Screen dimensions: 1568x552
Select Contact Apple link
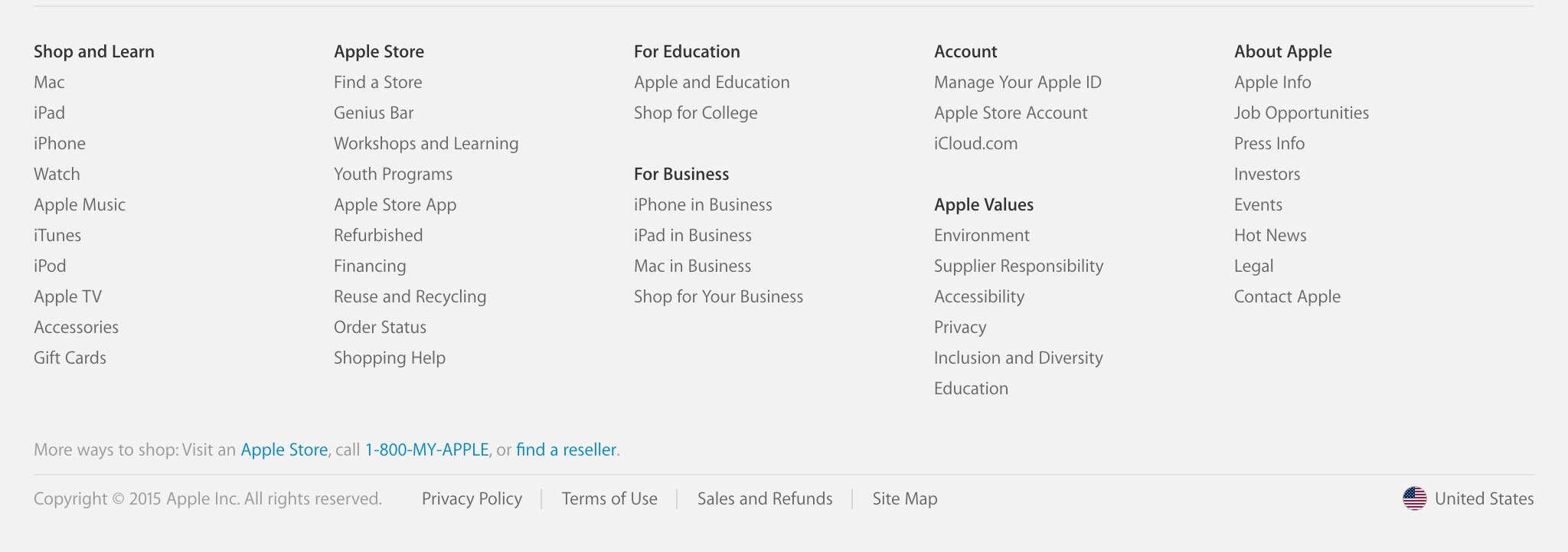click(1287, 297)
